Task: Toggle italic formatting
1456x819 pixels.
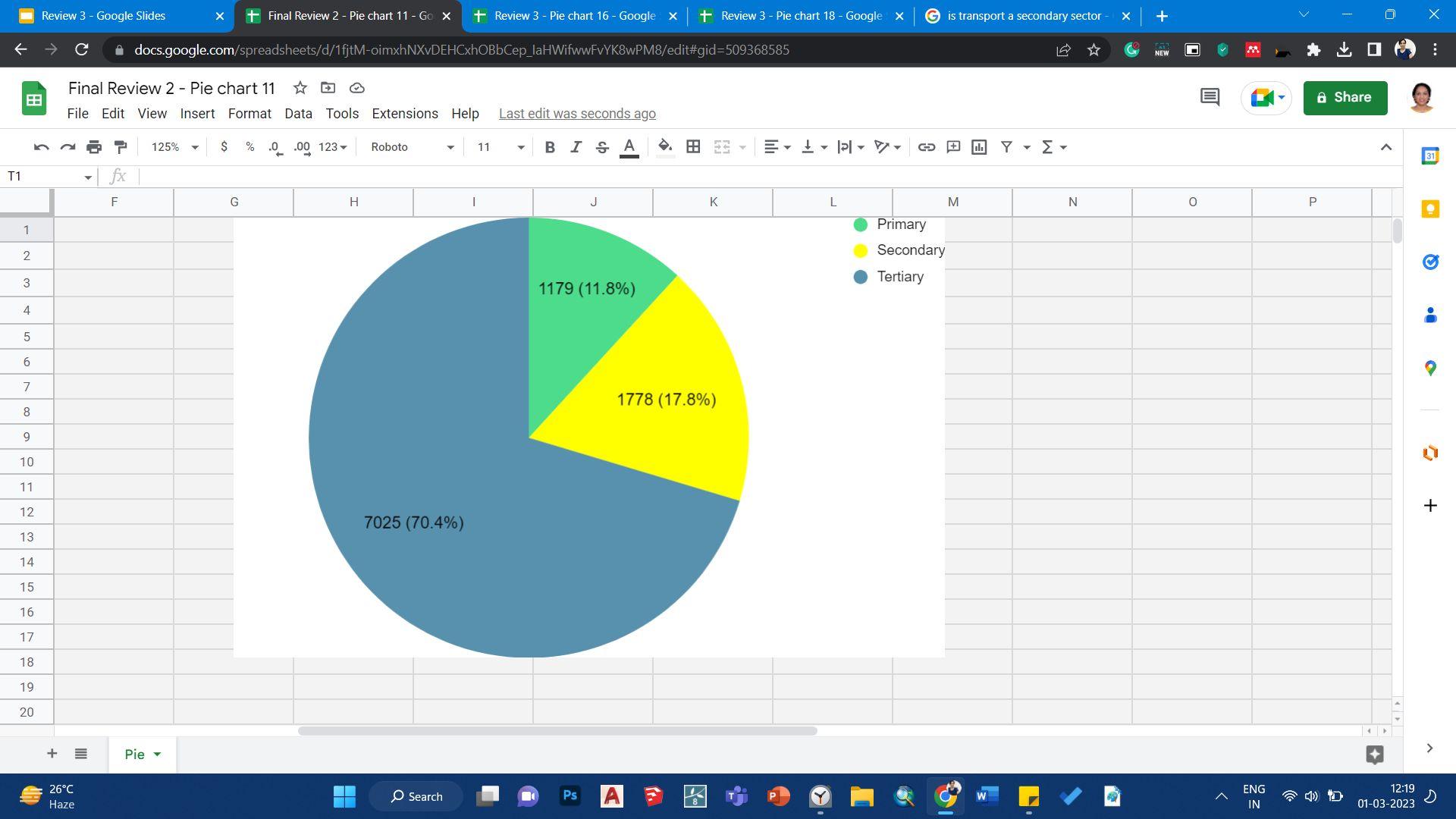Action: pyautogui.click(x=576, y=147)
